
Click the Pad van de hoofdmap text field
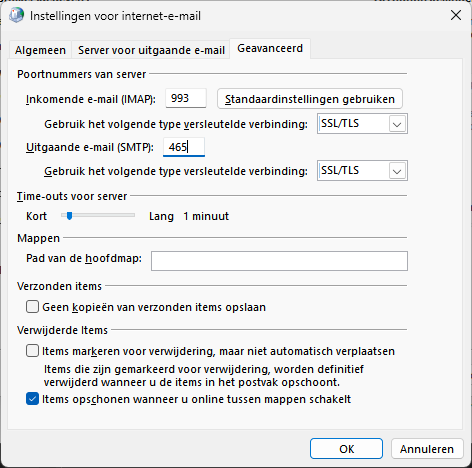tap(279, 261)
